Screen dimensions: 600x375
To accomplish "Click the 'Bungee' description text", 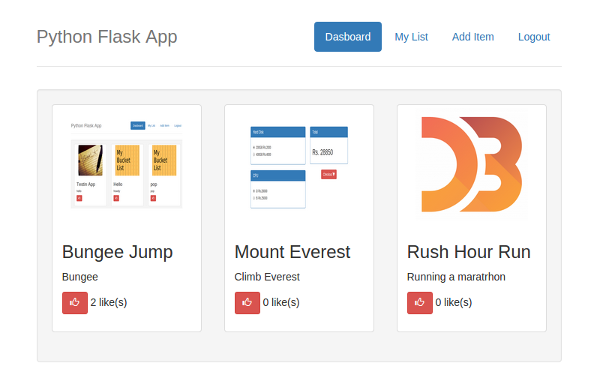I will (x=80, y=277).
